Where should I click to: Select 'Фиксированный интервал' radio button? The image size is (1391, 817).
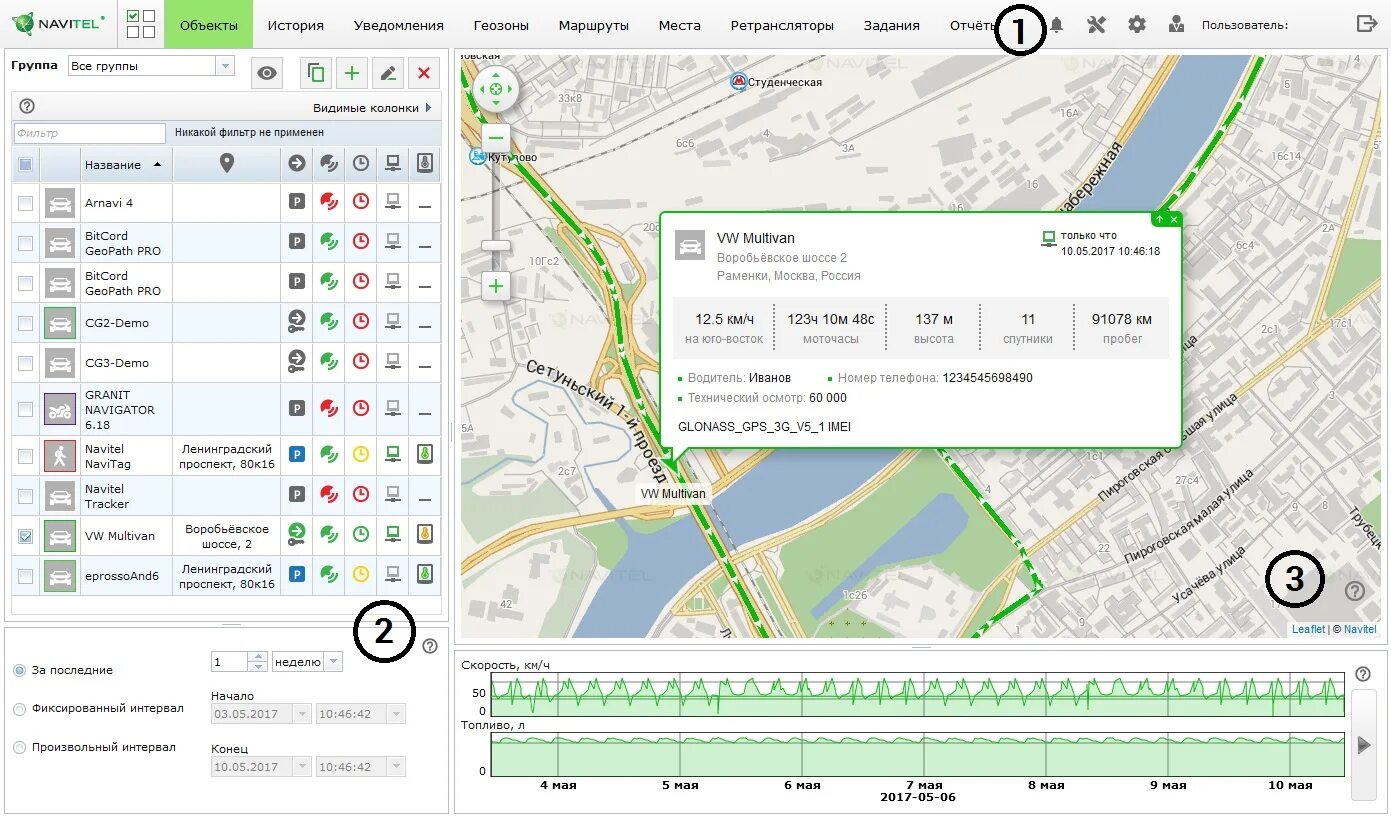(19, 709)
